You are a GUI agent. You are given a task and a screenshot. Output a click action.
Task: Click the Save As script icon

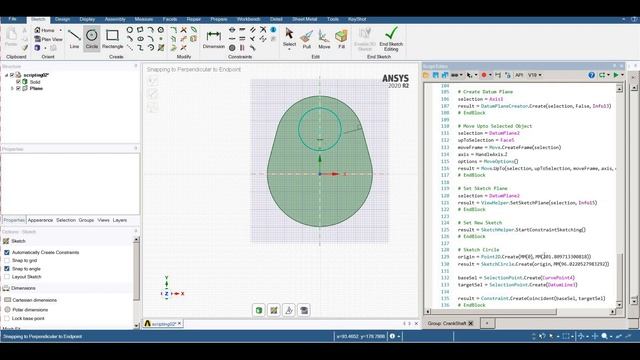(x=444, y=75)
